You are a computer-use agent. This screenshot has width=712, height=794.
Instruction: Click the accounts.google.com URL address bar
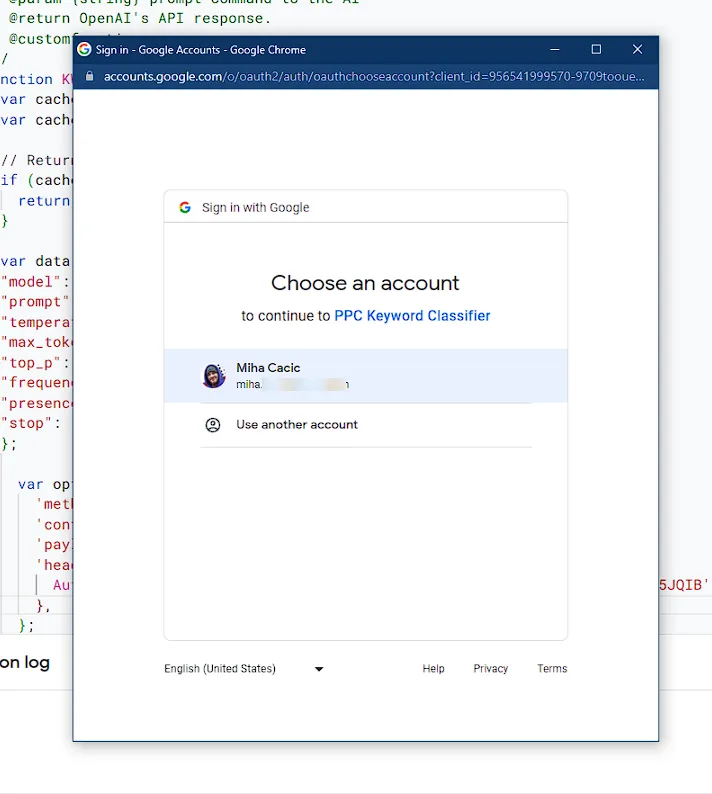coord(374,76)
